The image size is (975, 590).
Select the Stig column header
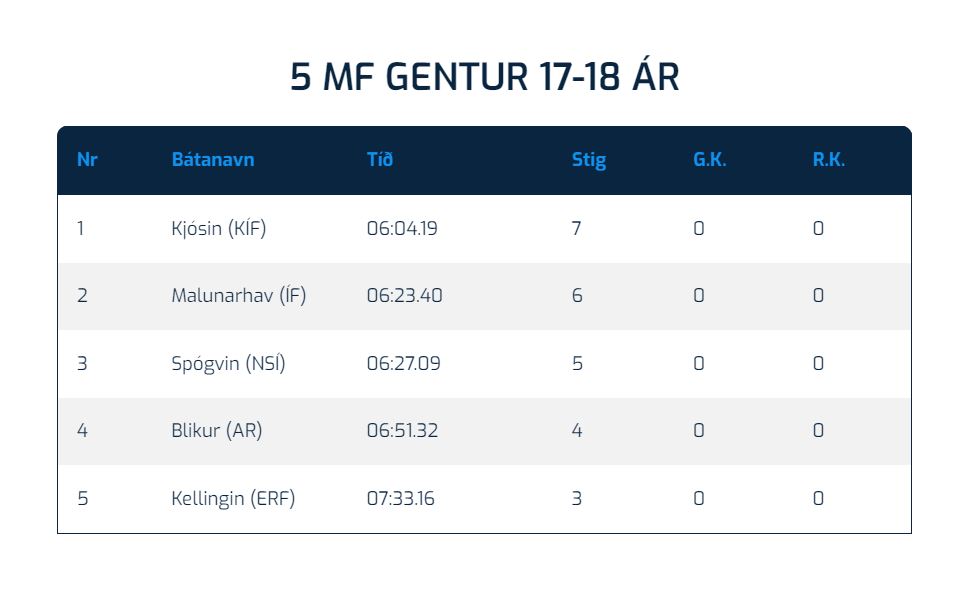pos(588,160)
